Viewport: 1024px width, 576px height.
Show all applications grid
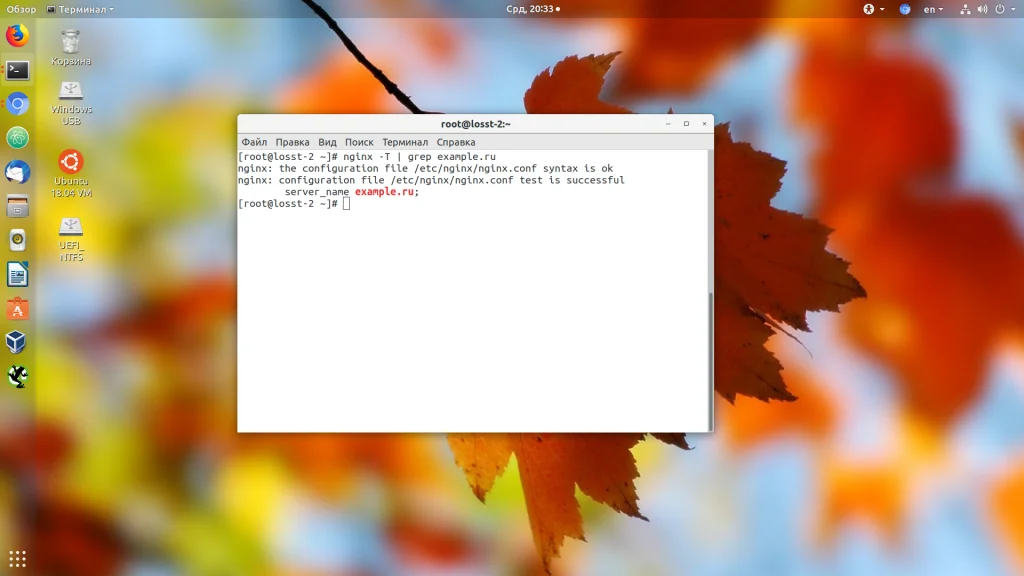18,559
